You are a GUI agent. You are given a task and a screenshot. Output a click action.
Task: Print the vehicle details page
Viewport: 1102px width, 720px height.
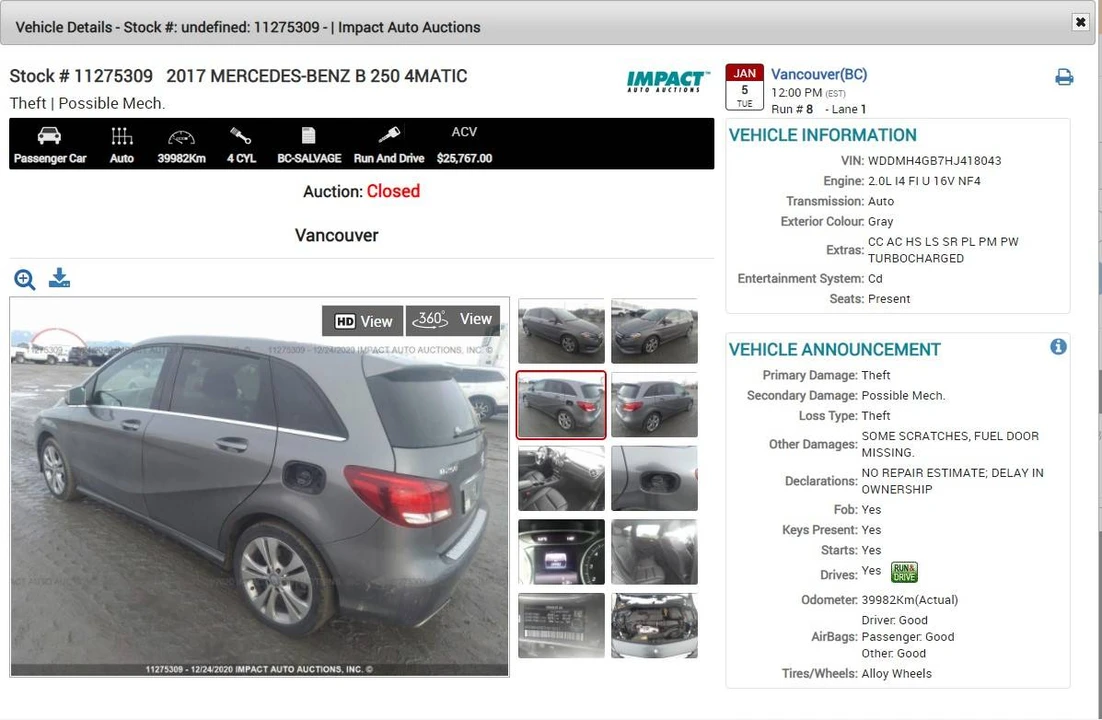(1064, 77)
